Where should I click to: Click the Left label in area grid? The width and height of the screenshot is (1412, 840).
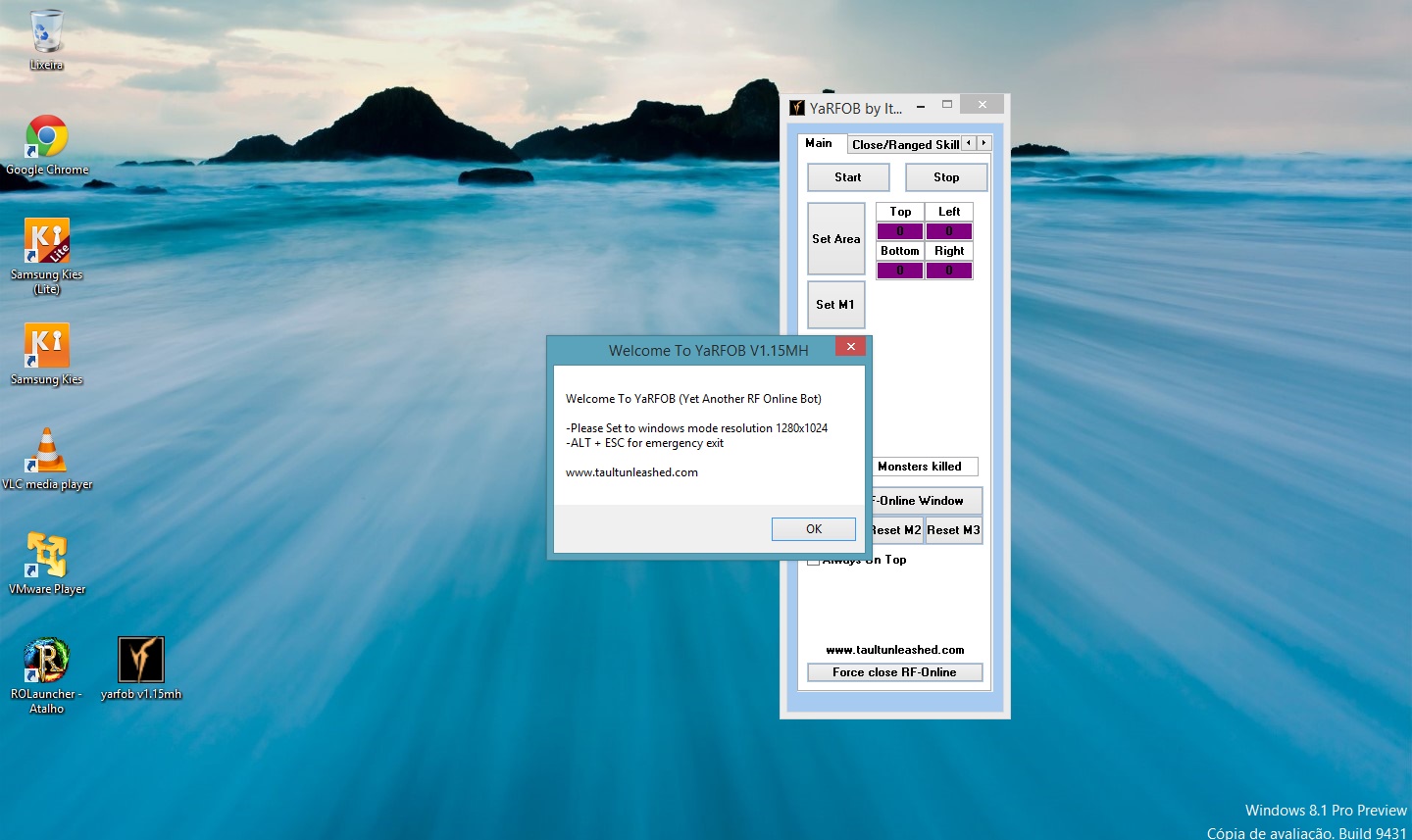click(949, 212)
